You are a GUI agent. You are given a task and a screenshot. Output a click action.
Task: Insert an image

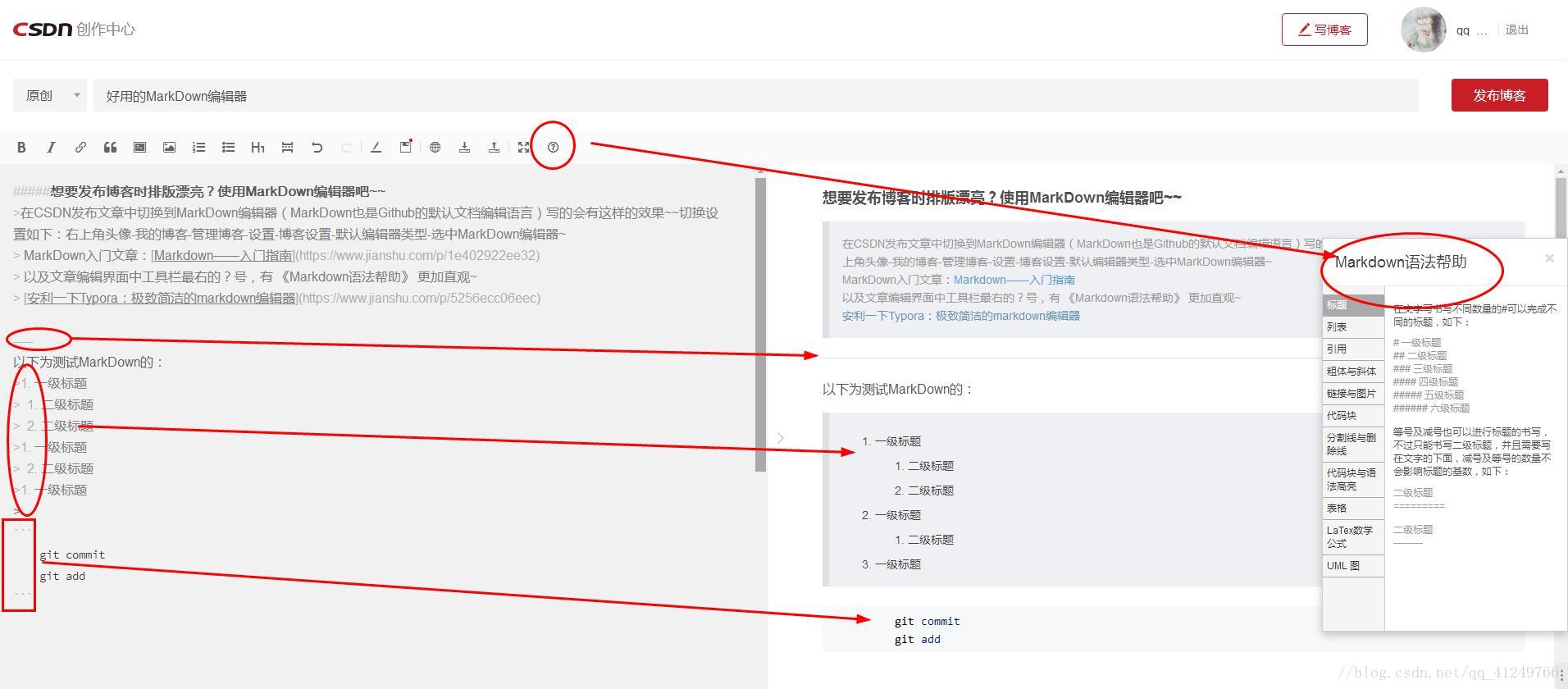tap(169, 148)
